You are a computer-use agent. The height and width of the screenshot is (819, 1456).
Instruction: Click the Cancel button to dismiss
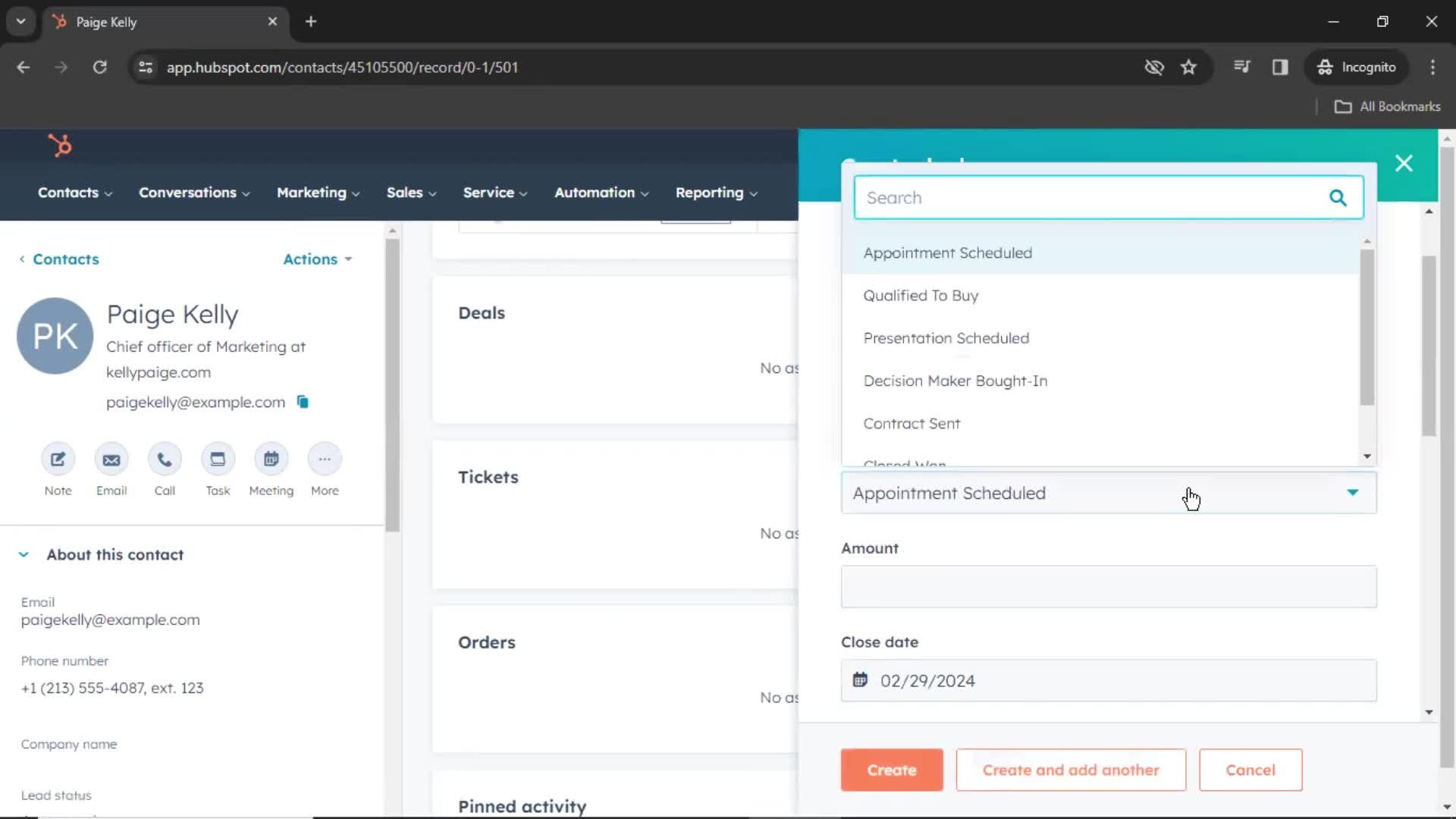(x=1251, y=770)
